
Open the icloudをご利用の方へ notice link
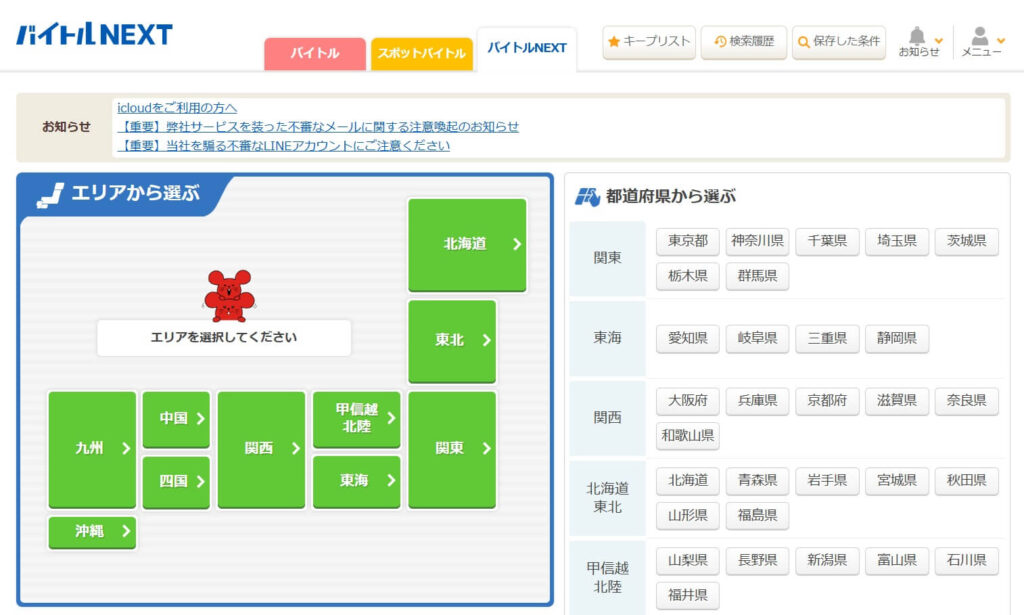177,108
